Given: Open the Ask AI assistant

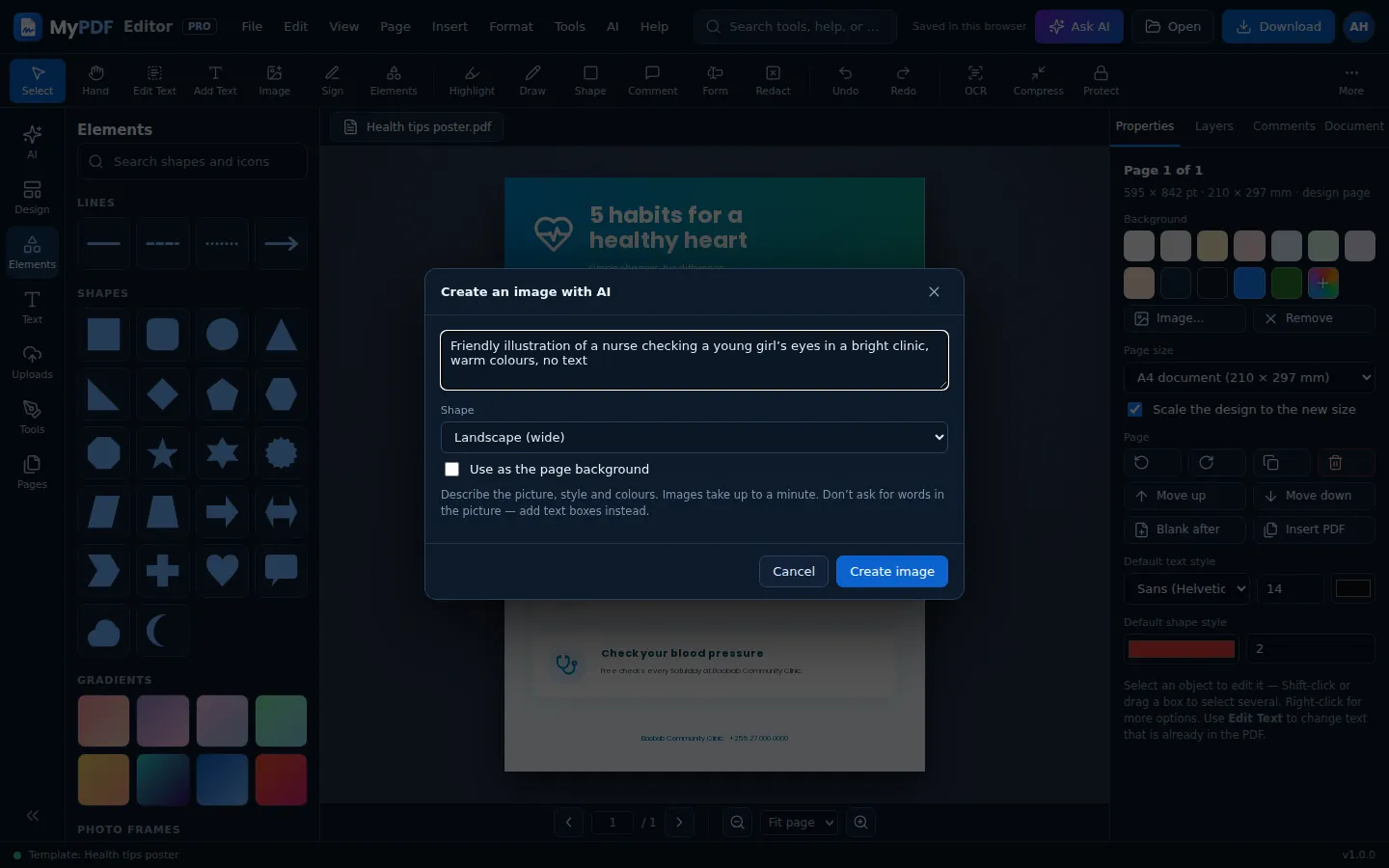Looking at the screenshot, I should (1079, 27).
